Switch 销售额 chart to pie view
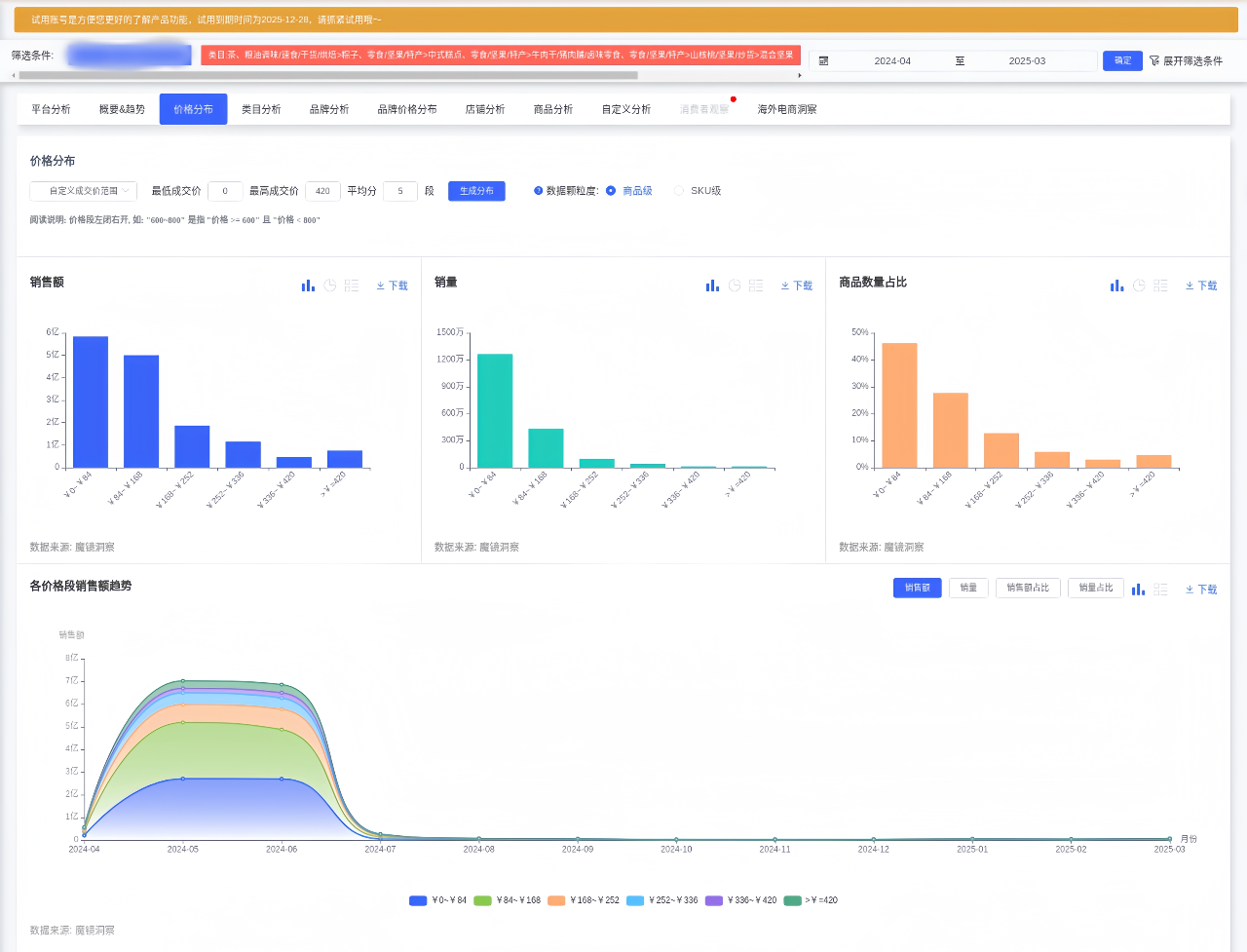This screenshot has width=1247, height=952. pos(330,286)
